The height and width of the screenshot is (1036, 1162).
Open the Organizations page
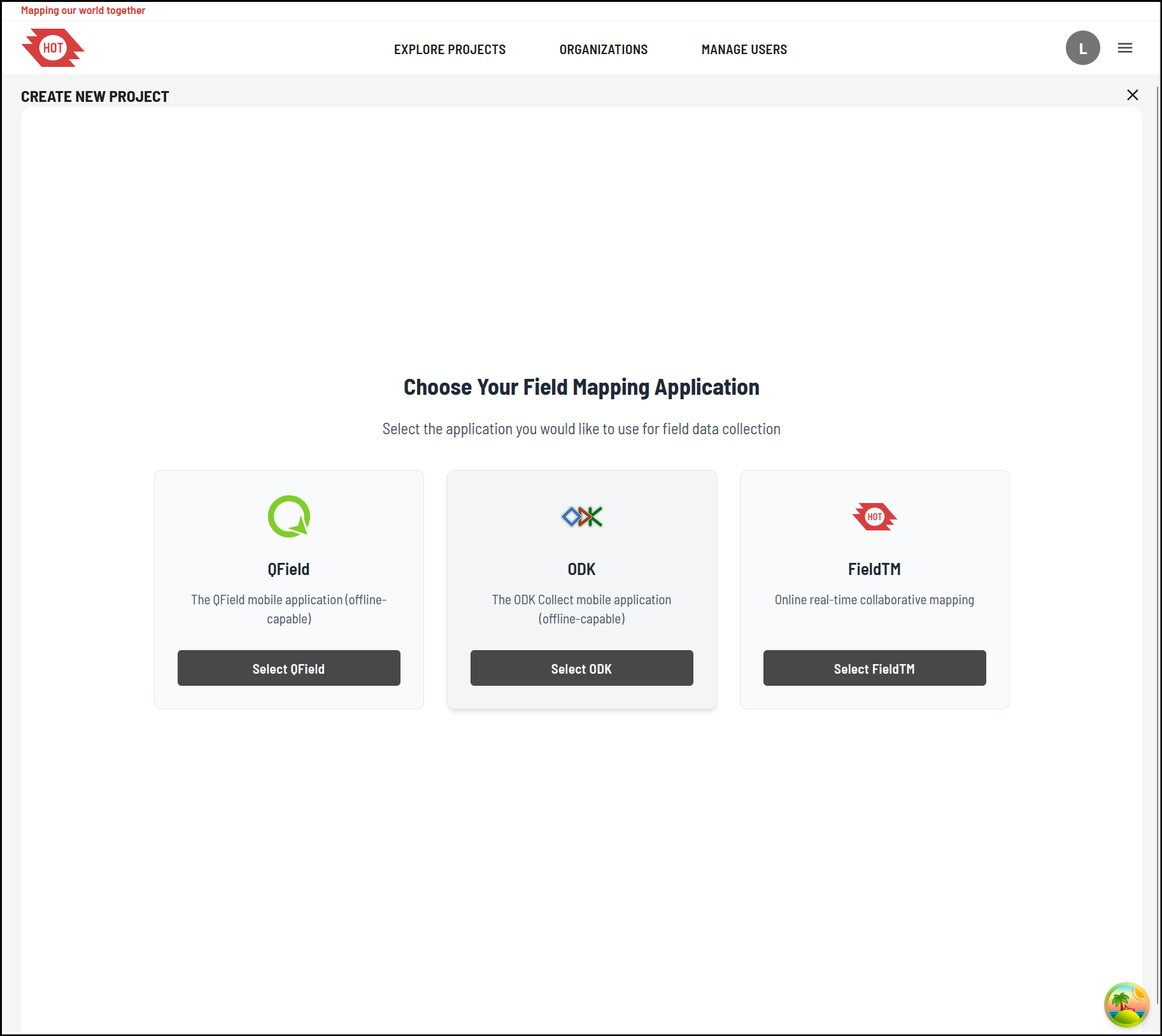pos(603,50)
